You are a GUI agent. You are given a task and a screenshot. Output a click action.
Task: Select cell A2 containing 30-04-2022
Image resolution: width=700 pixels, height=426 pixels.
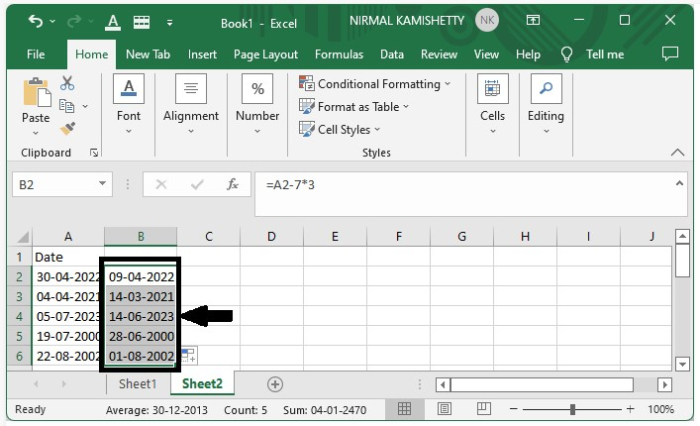68,277
